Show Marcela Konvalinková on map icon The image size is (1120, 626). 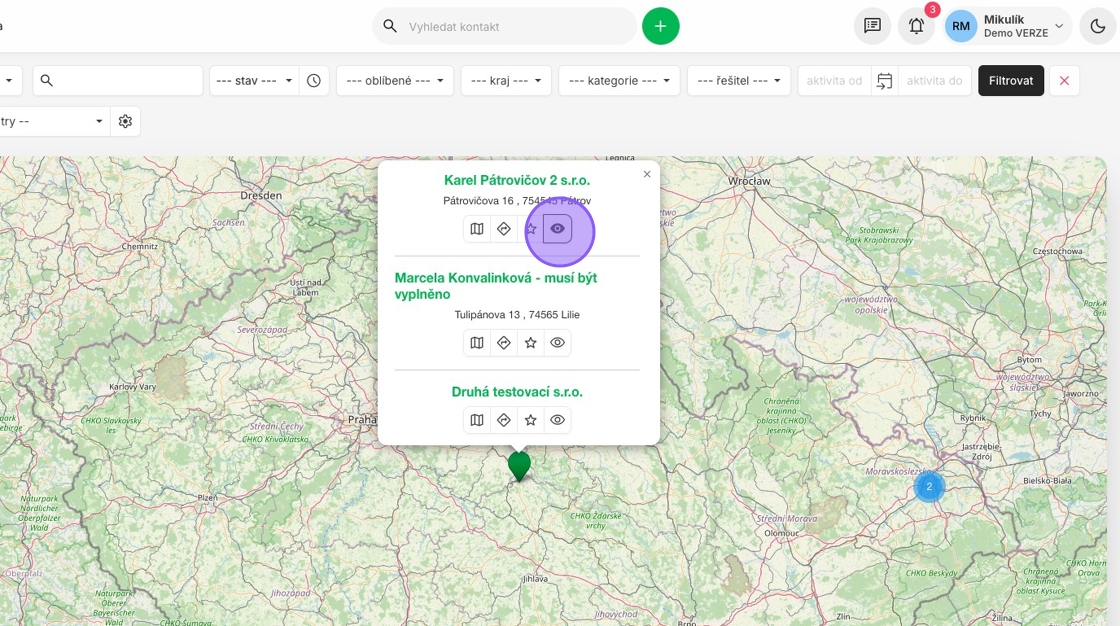[477, 343]
